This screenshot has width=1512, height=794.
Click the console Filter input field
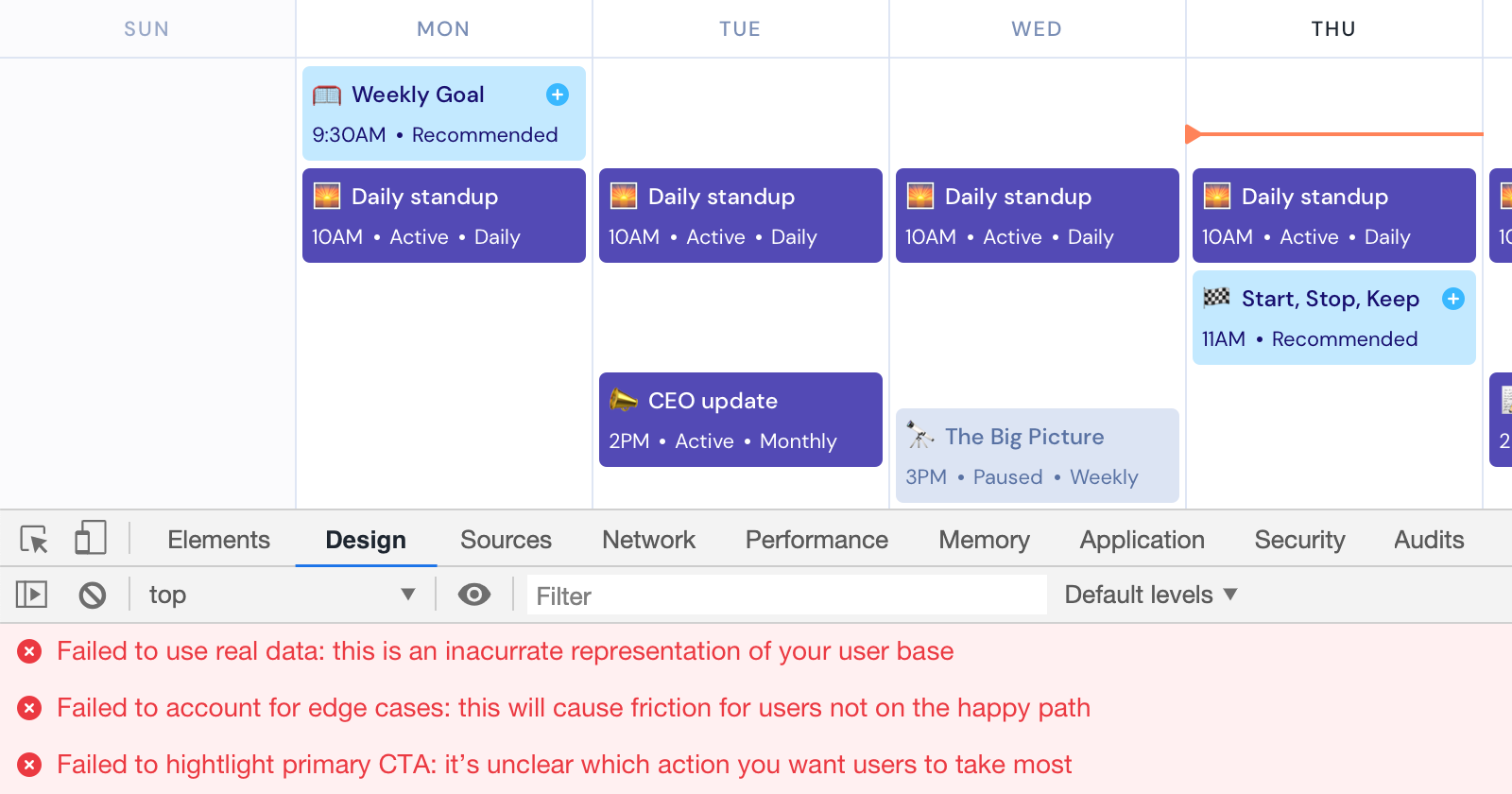click(786, 595)
